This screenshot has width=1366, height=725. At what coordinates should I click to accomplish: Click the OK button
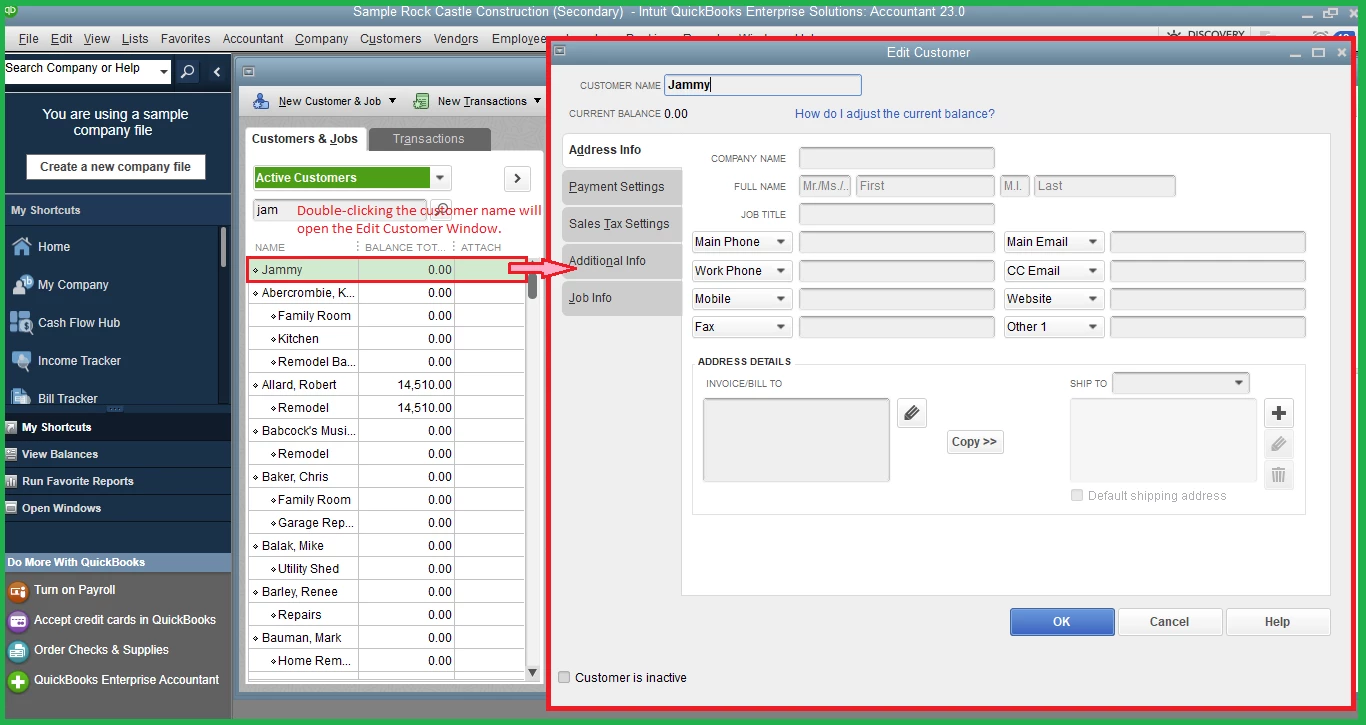click(x=1062, y=622)
